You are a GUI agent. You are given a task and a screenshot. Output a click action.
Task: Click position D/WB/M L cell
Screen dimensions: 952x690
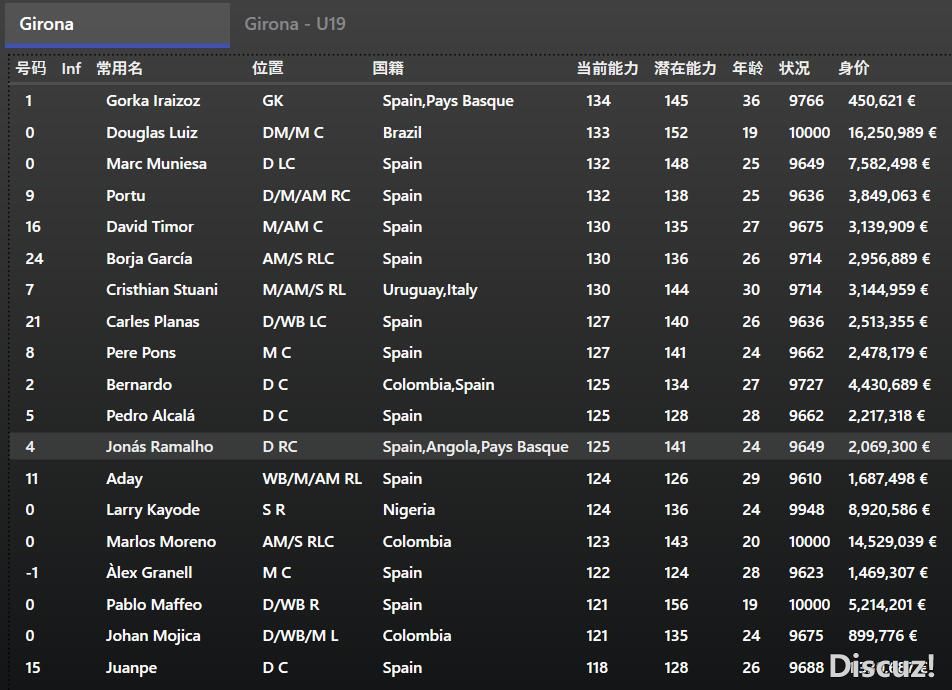(301, 636)
